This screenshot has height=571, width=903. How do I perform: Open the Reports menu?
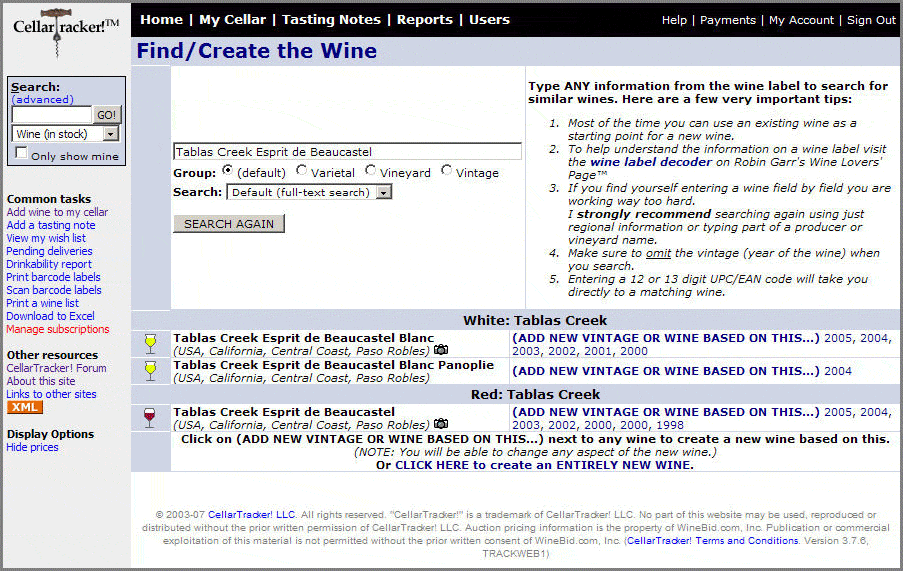(x=424, y=20)
